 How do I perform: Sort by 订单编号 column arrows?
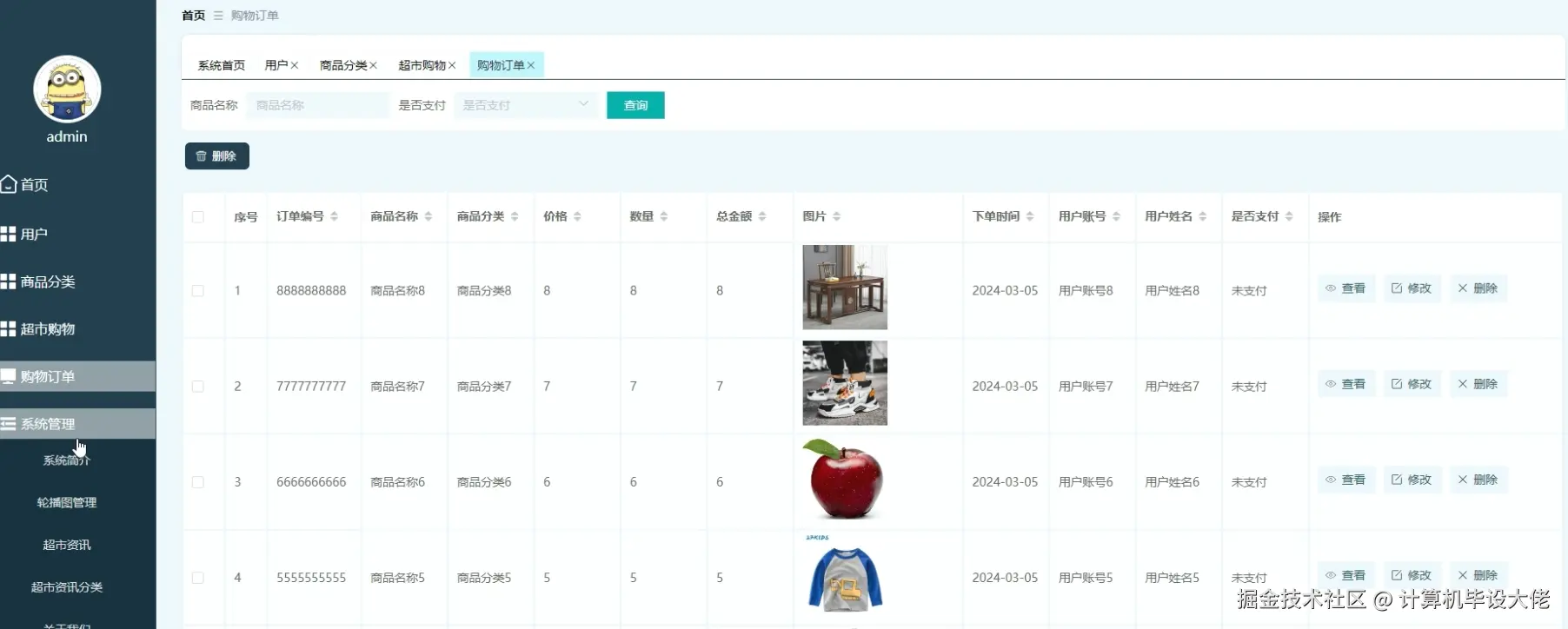click(334, 216)
